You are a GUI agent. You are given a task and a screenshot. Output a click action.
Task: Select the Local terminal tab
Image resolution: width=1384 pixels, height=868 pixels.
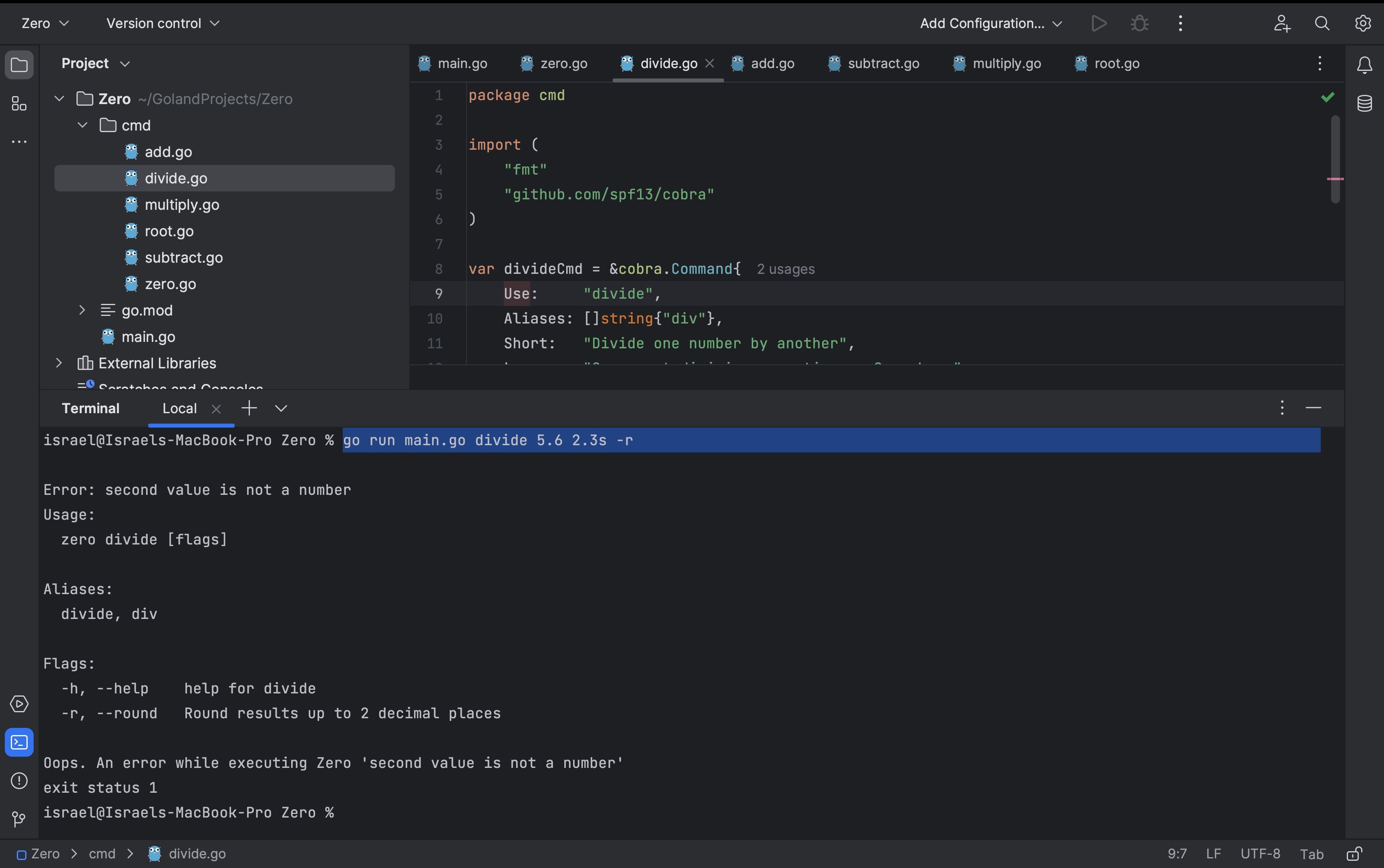pyautogui.click(x=179, y=408)
